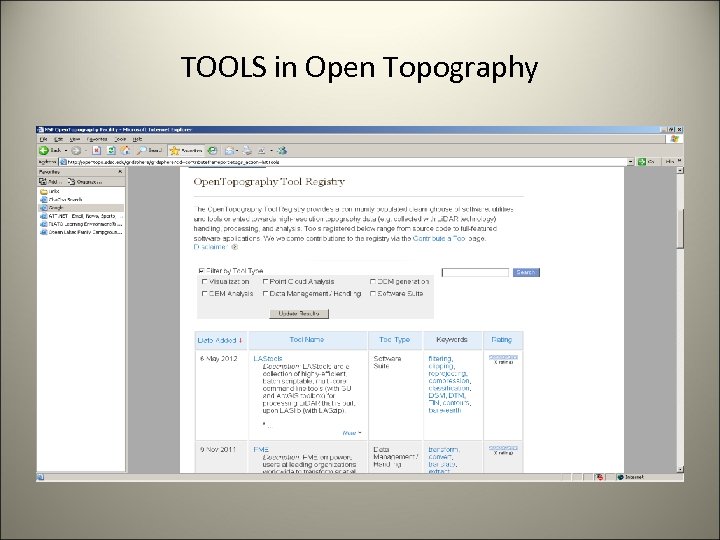Check the DEM Analysis checkbox

click(x=205, y=293)
